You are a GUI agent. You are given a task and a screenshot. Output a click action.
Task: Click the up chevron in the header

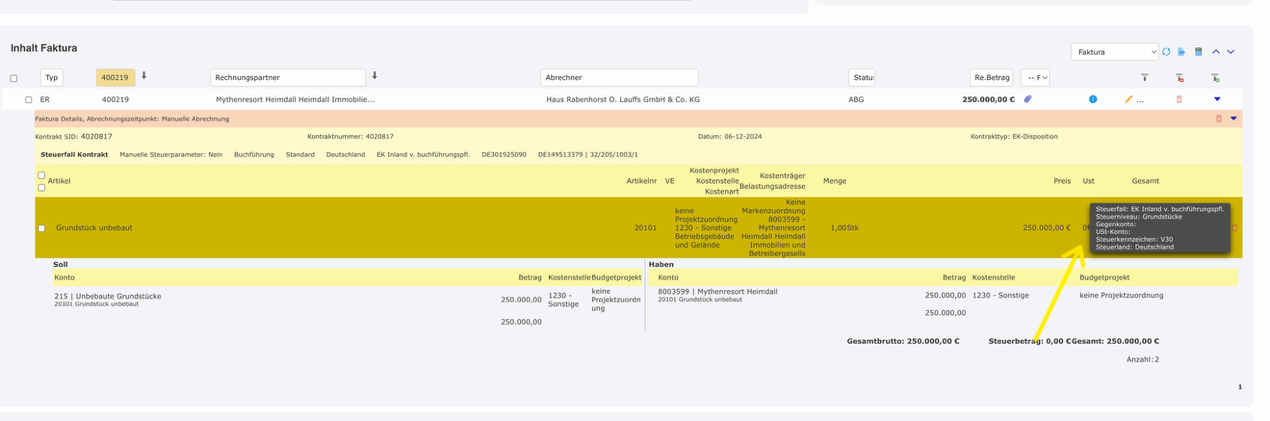point(1216,52)
